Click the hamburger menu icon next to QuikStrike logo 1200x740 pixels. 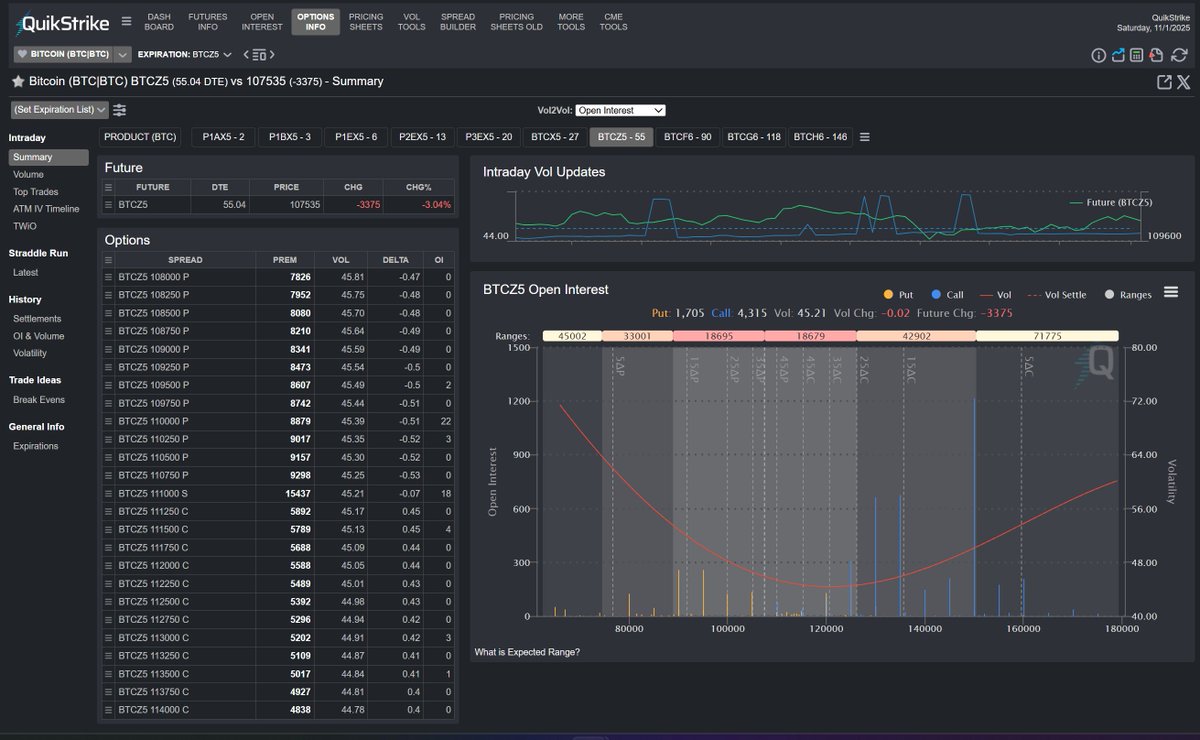pos(127,19)
